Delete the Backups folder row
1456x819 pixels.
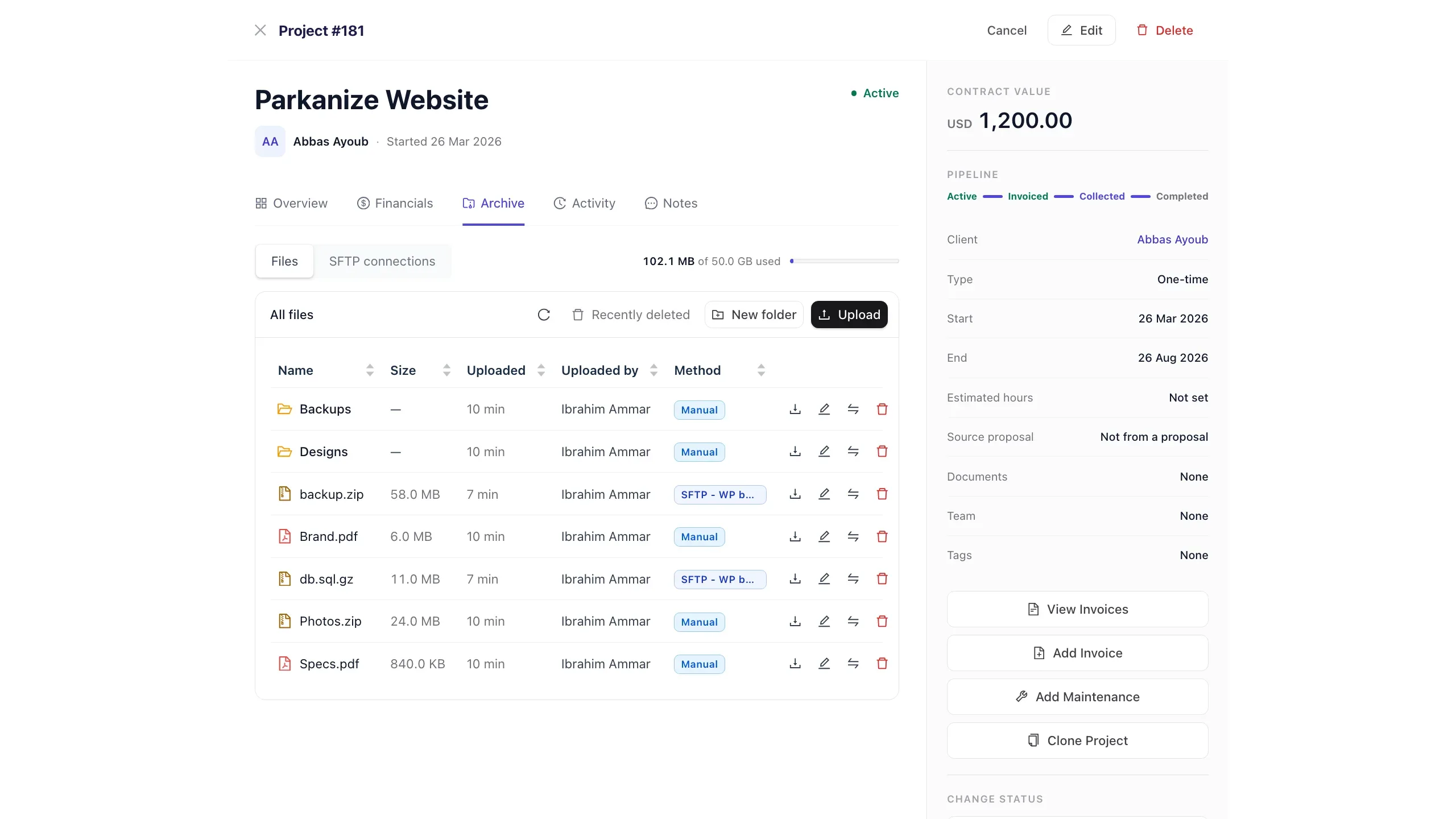click(x=882, y=409)
